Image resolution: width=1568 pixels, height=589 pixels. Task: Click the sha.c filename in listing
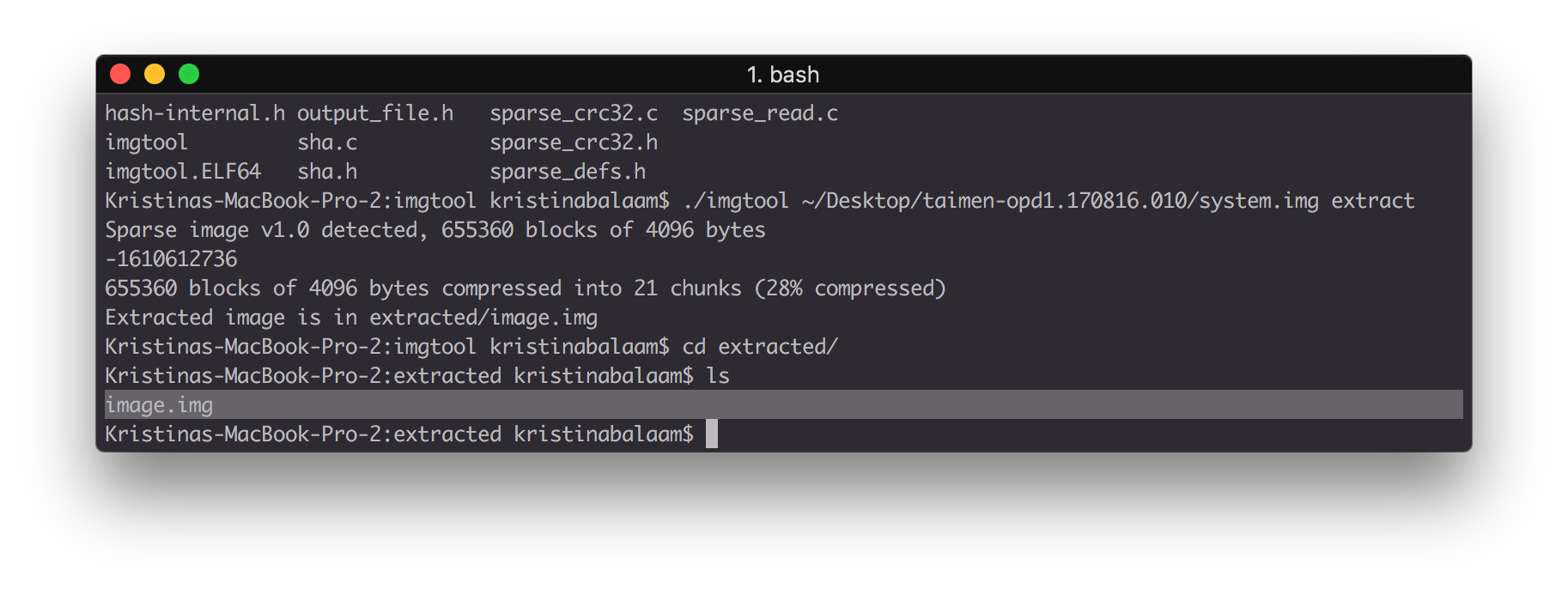point(327,143)
